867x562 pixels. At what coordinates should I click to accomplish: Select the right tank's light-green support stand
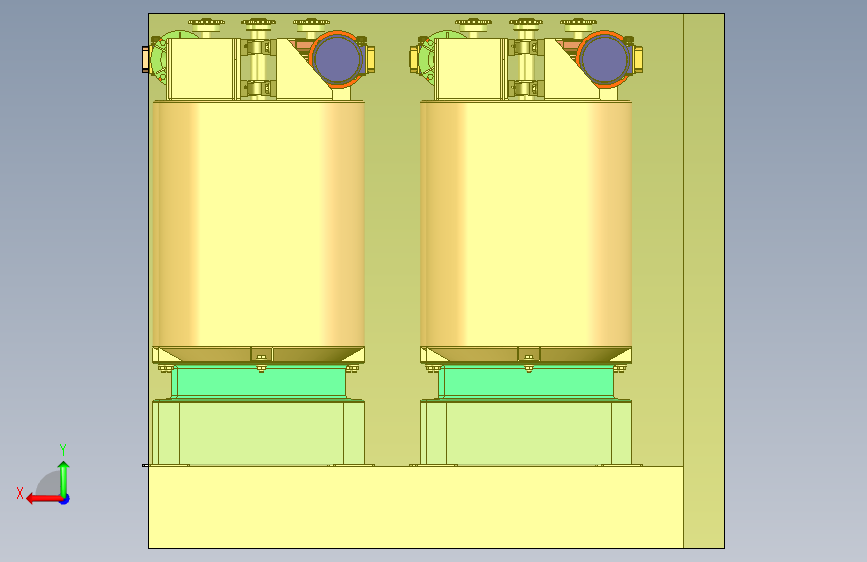tap(526, 433)
